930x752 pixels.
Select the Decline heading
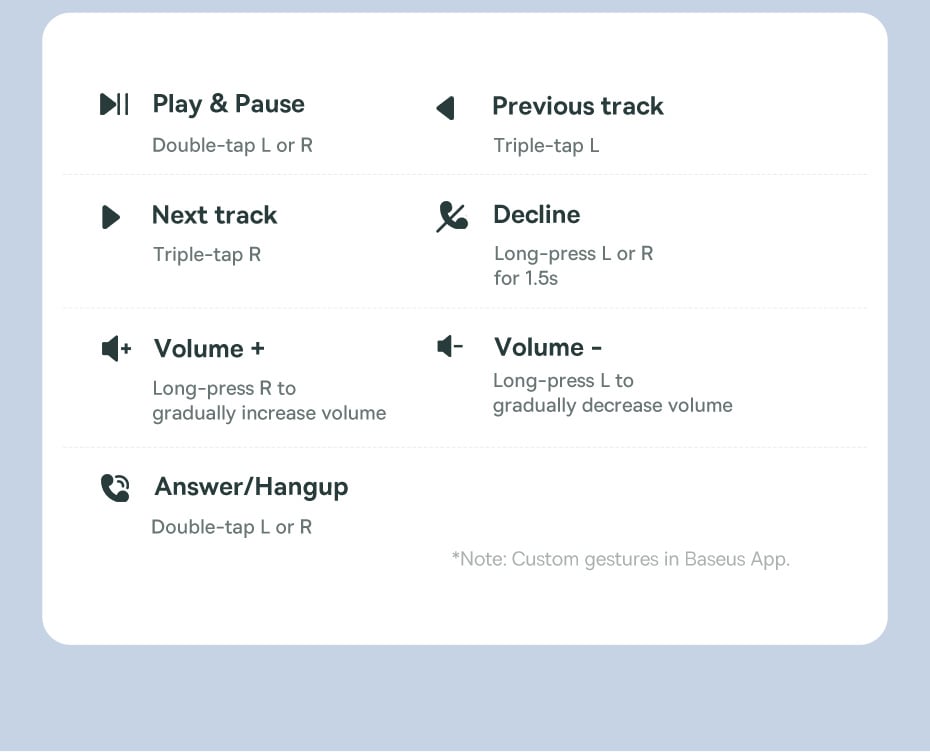coord(536,214)
